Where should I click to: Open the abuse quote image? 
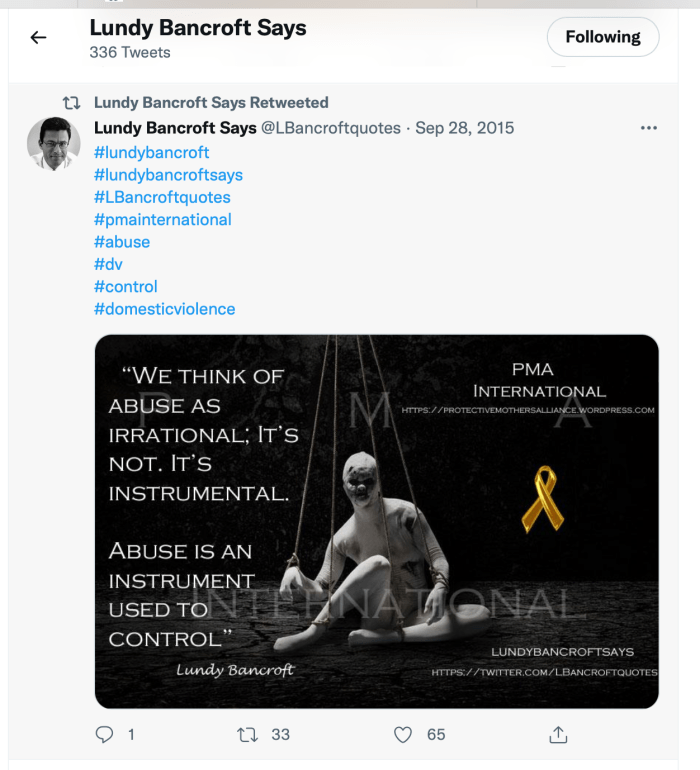[x=376, y=521]
